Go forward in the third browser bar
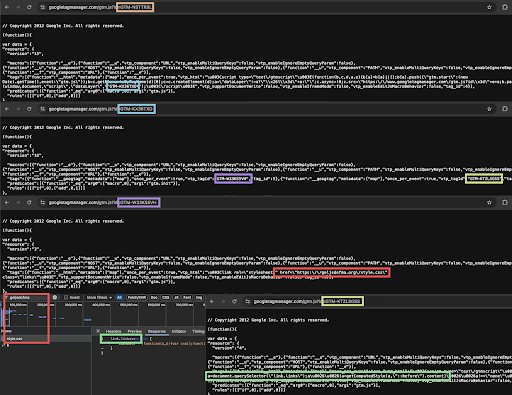The image size is (512, 395). 18,202
